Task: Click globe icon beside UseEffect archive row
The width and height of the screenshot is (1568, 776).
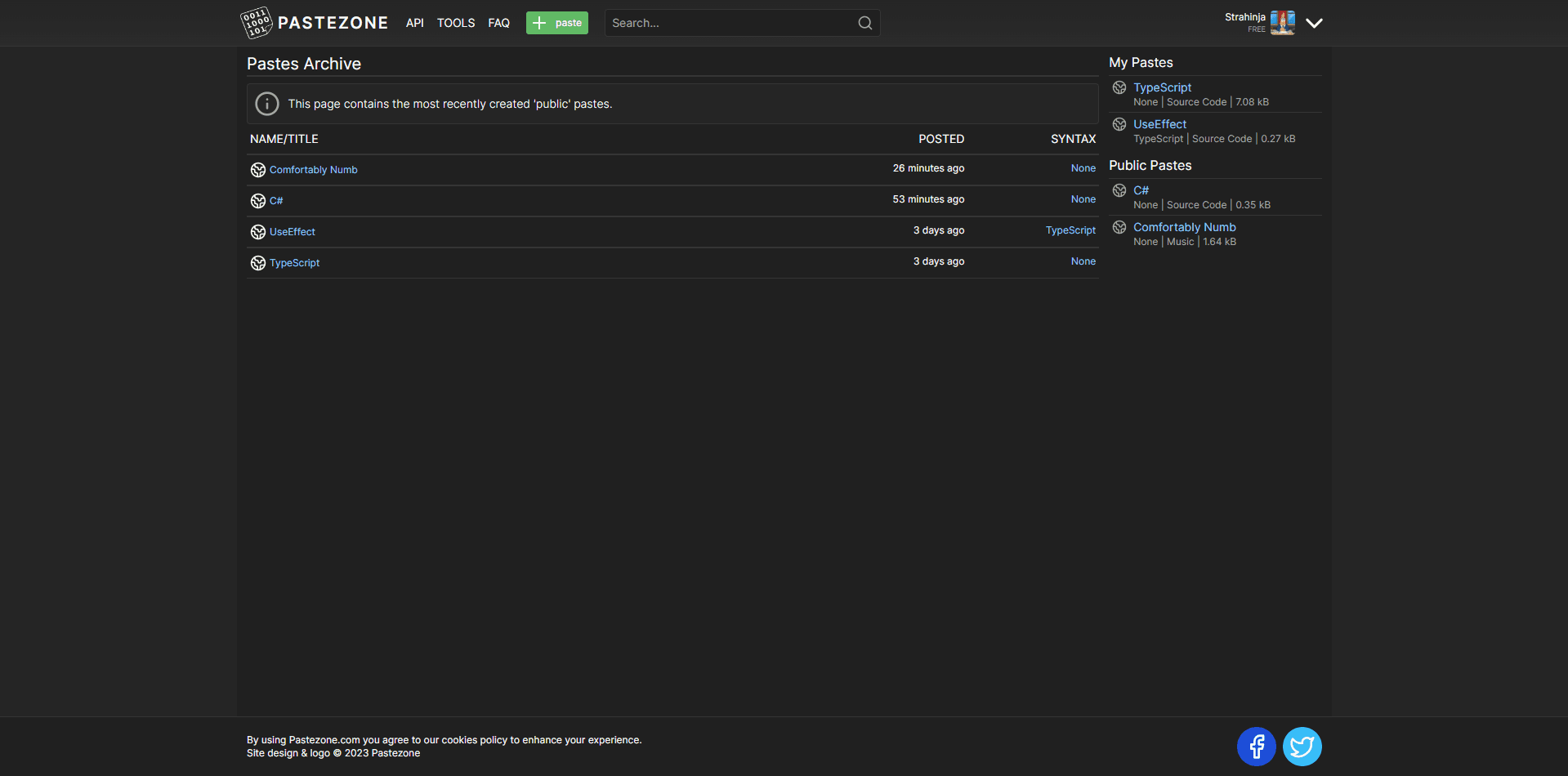Action: 258,232
